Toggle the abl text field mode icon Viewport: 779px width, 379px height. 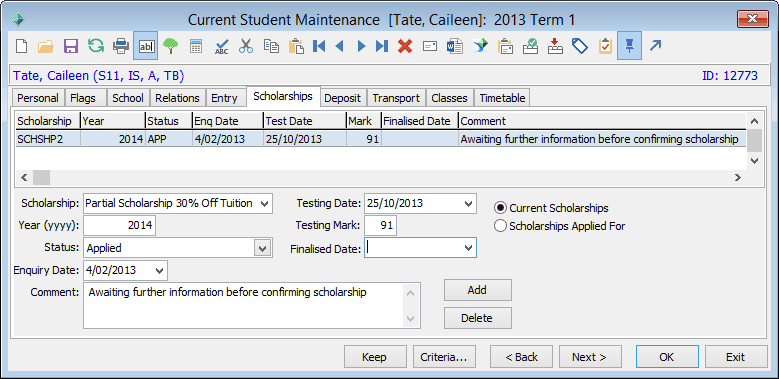(146, 46)
